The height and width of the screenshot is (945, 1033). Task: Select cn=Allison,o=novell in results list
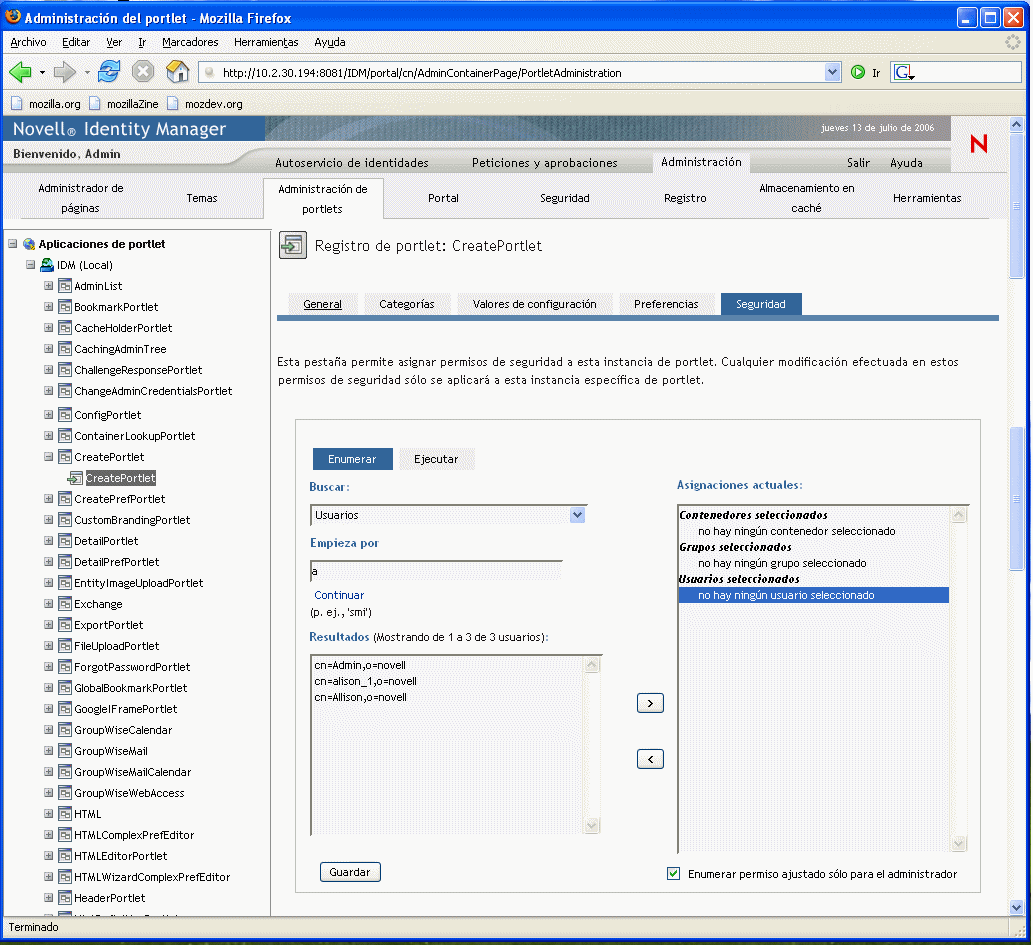[360, 697]
